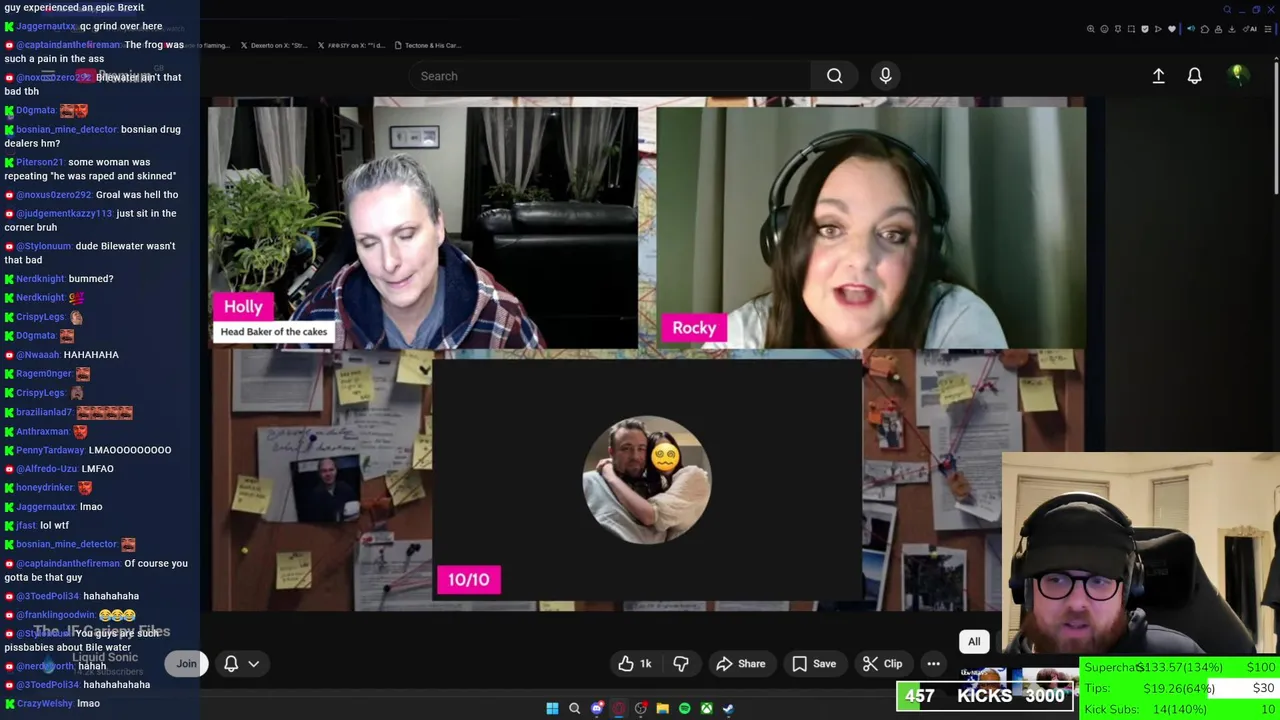Click chat message 'bosnian drug dealers hm?'
This screenshot has width=1280, height=720.
click(93, 136)
